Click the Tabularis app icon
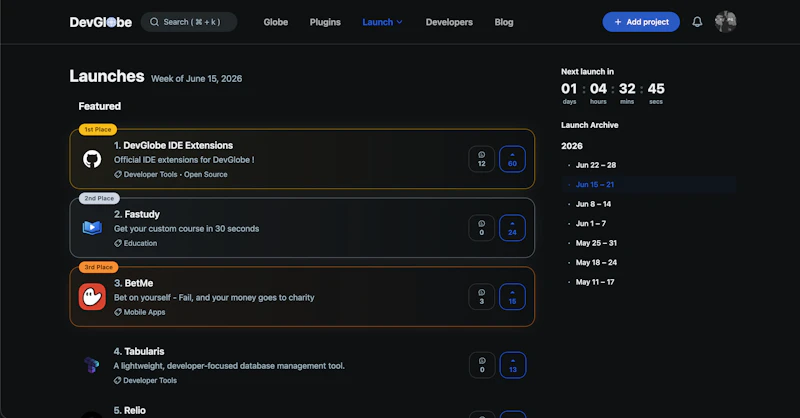 [x=92, y=365]
